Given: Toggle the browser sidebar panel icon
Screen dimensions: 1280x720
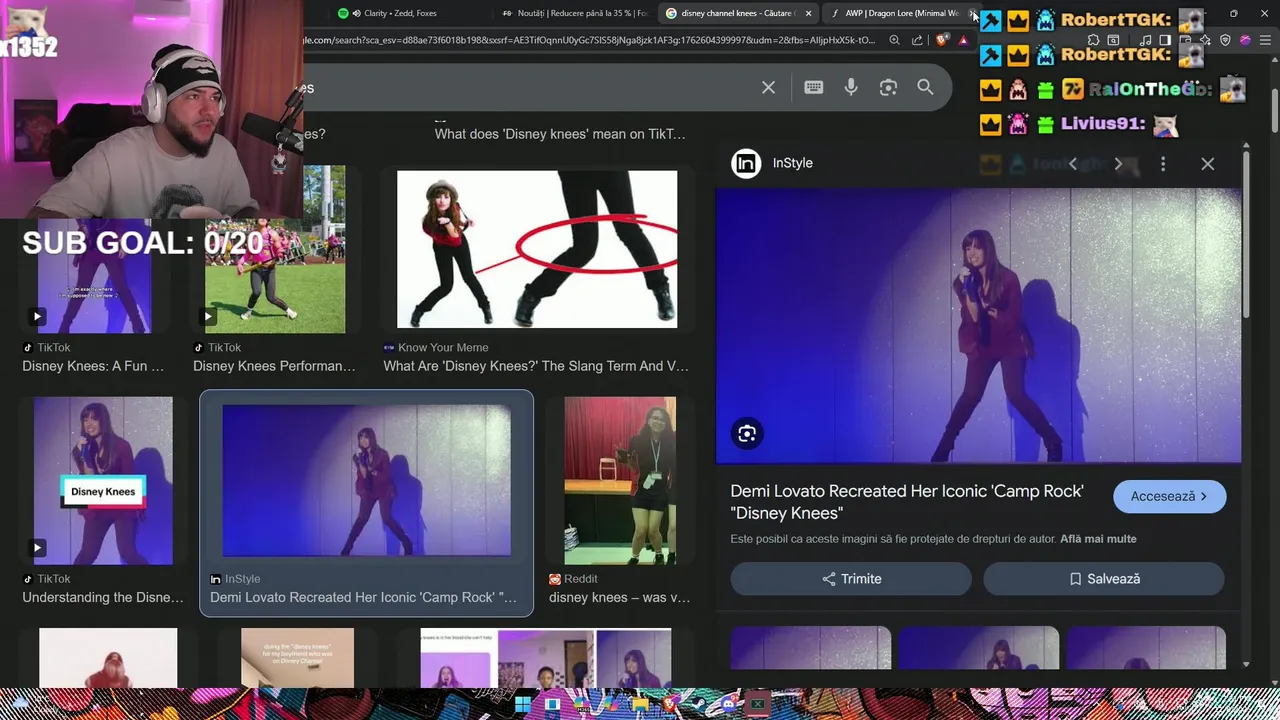Looking at the screenshot, I should pos(1165,40).
